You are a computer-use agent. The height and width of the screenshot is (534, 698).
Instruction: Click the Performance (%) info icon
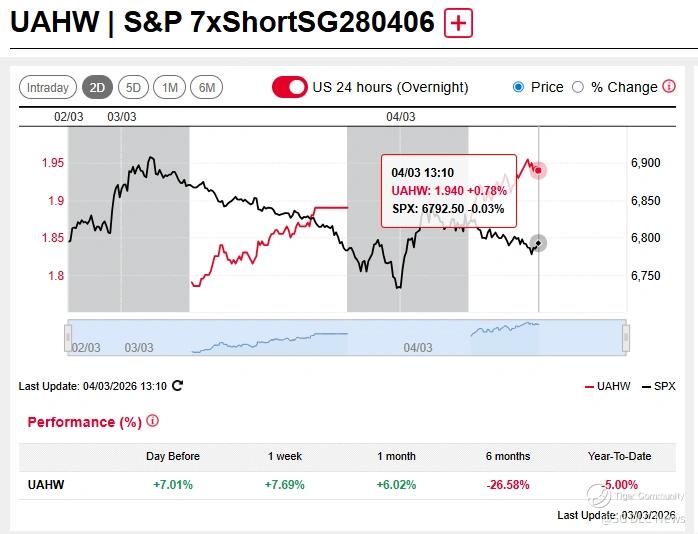pos(152,421)
